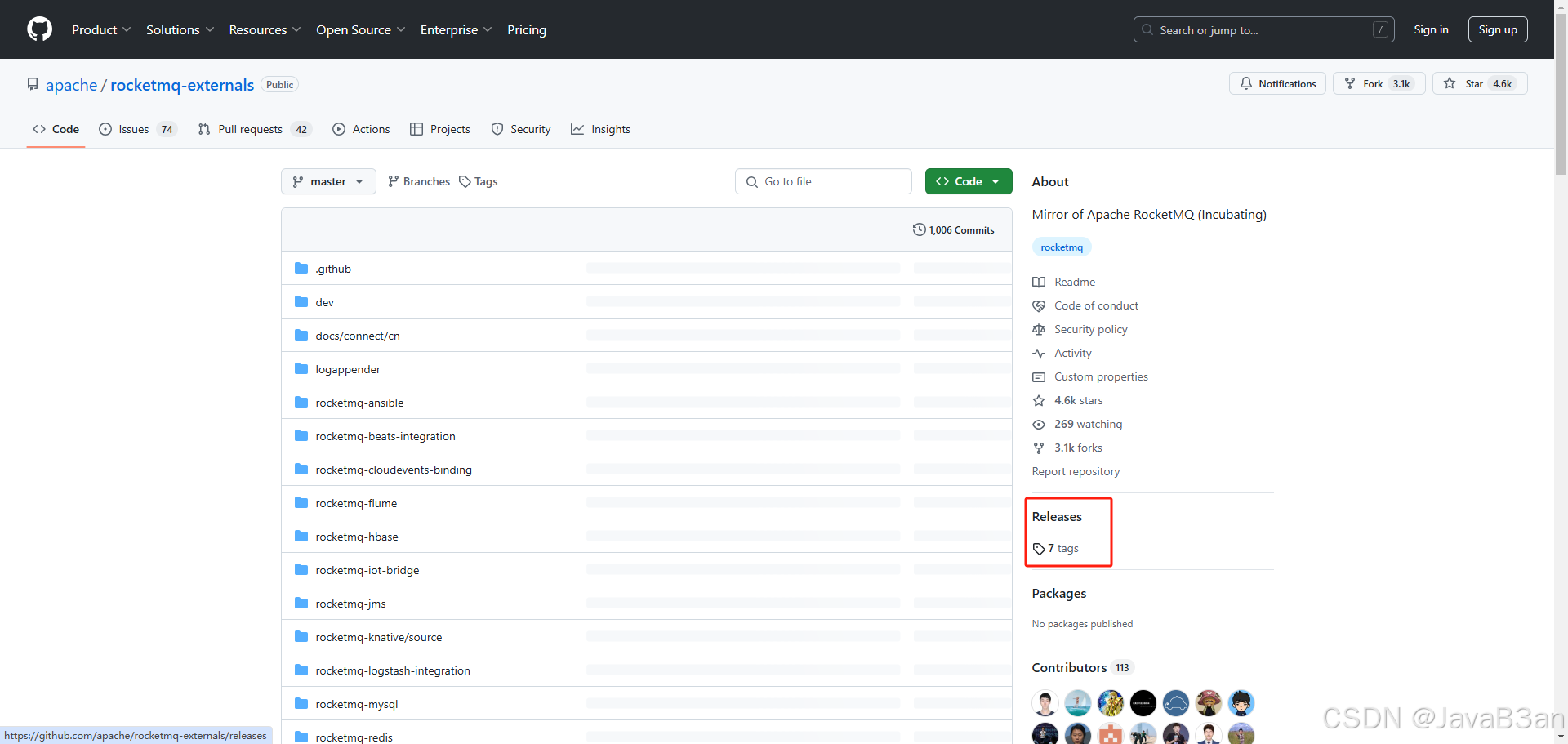Open the rocketmq-logstash-integration folder
The height and width of the screenshot is (744, 1568).
tap(393, 670)
